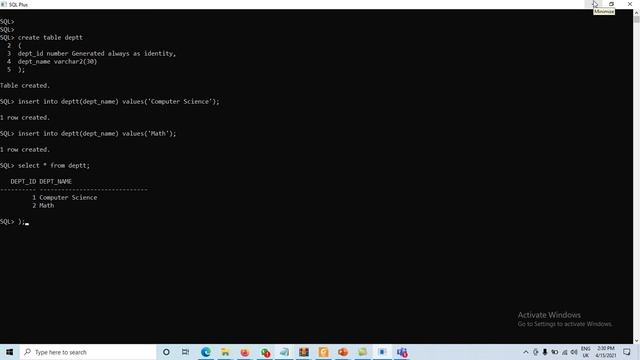Image resolution: width=640 pixels, height=360 pixels.
Task: Switch ENG UK input language
Action: coord(586,352)
